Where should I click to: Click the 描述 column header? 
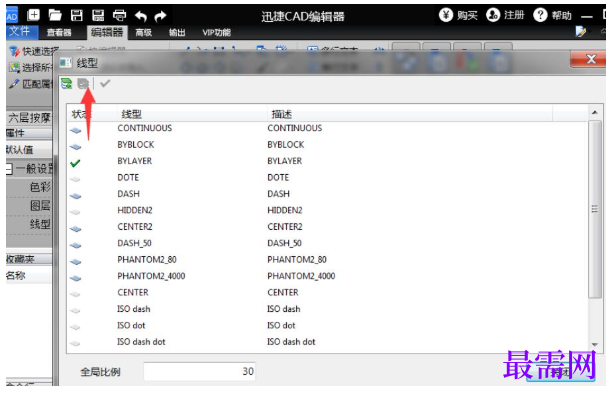point(282,114)
